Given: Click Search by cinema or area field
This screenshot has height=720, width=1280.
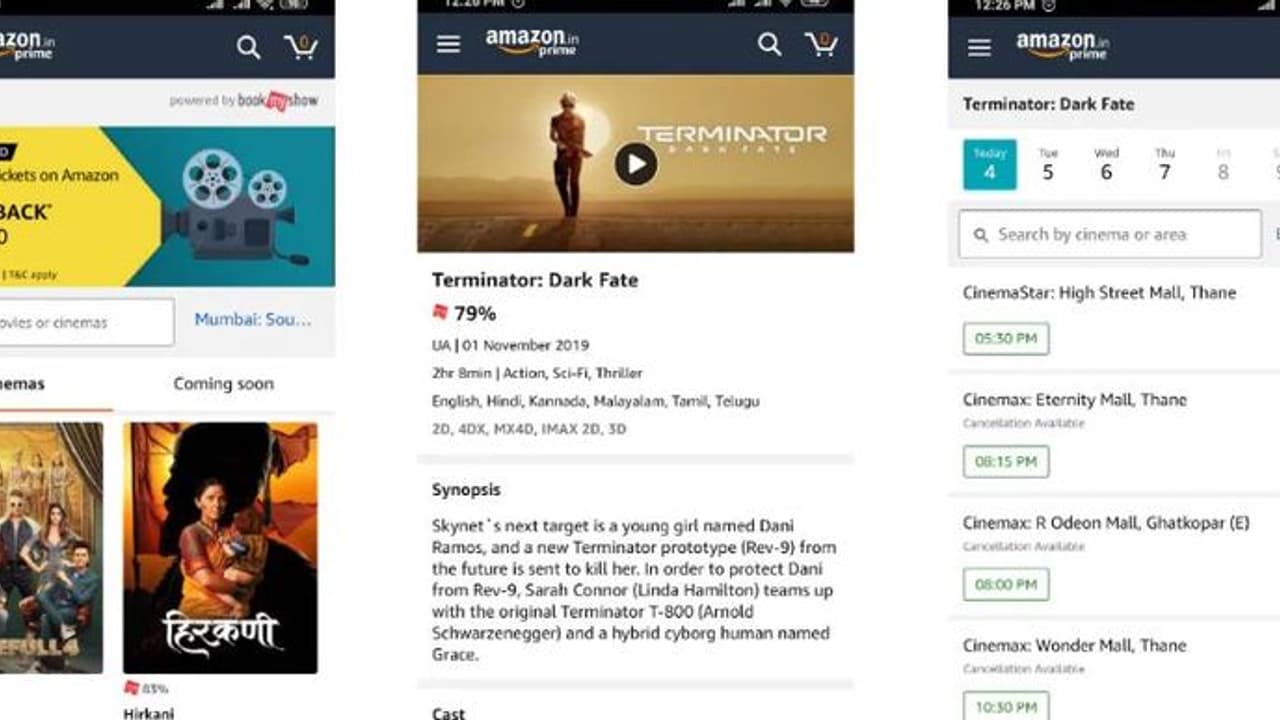Looking at the screenshot, I should pyautogui.click(x=1110, y=234).
